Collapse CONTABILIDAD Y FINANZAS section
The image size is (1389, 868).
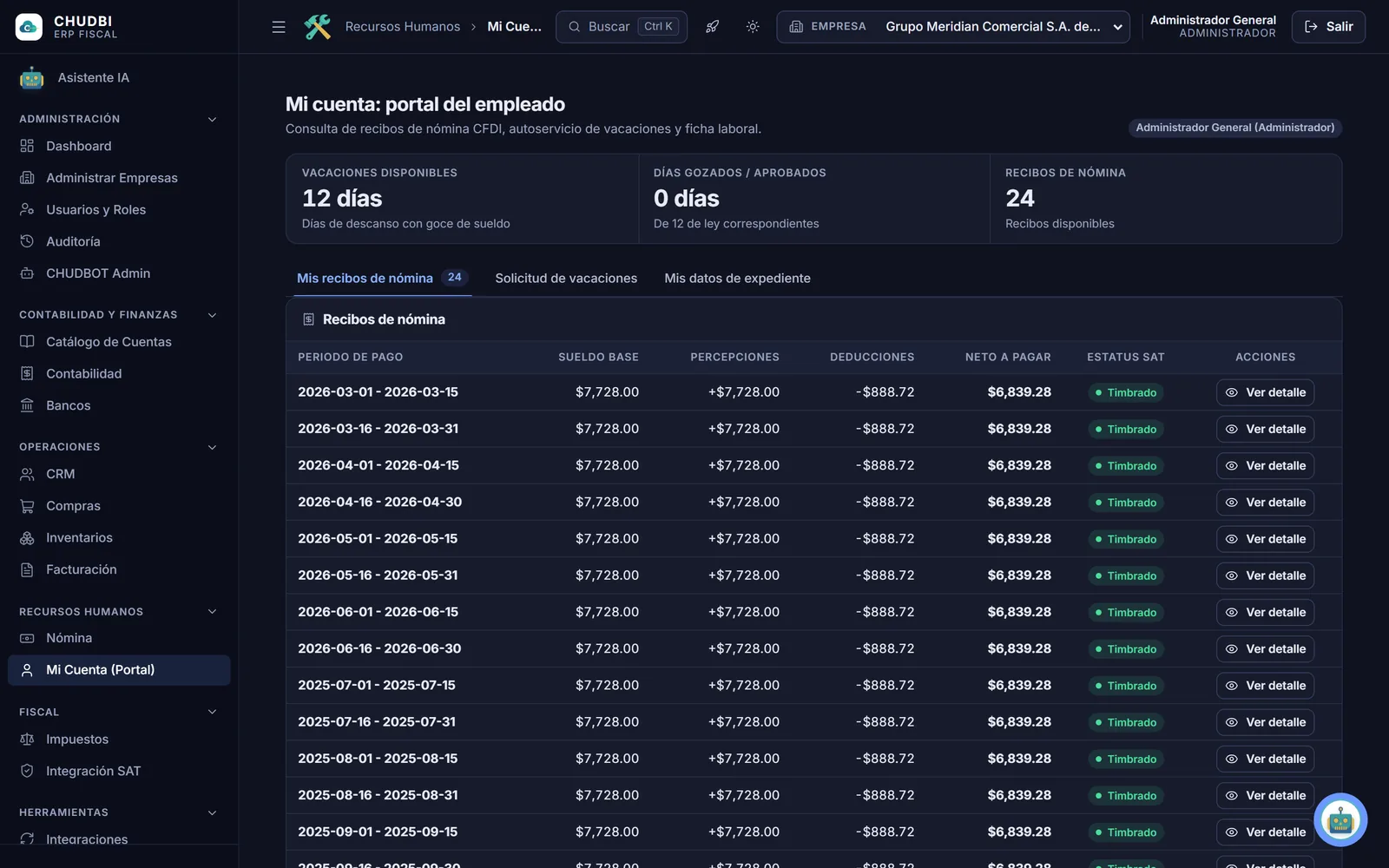[212, 315]
